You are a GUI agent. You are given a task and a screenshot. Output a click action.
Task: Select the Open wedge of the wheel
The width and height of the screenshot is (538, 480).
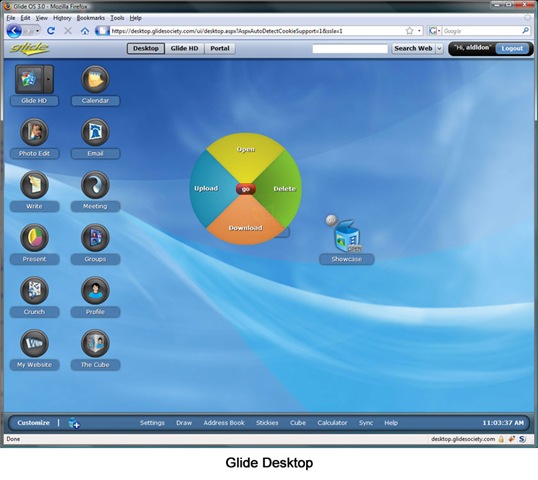tap(246, 154)
